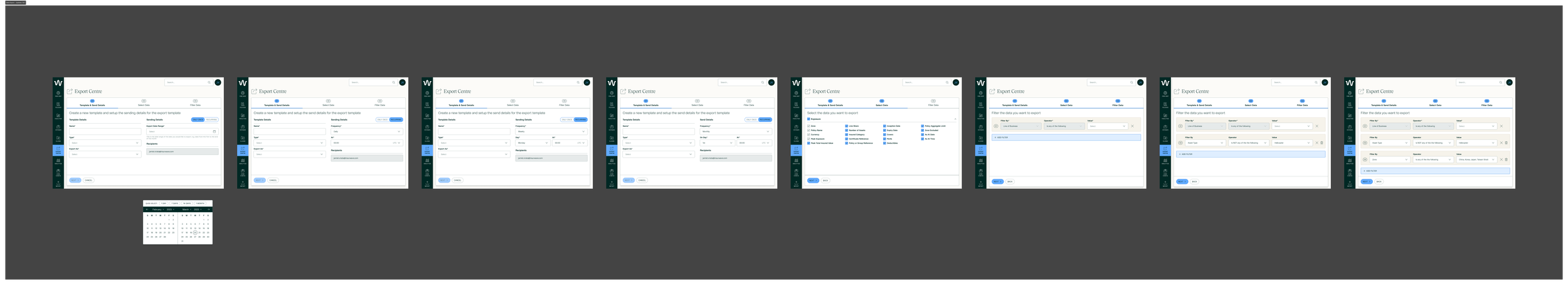This screenshot has width=1568, height=285.
Task: Switch to Only Once in the Daily frequency frame
Action: pyautogui.click(x=382, y=119)
